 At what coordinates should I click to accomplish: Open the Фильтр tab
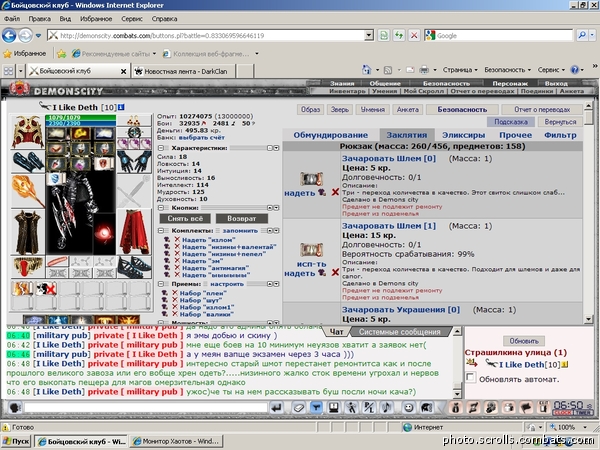click(x=560, y=135)
